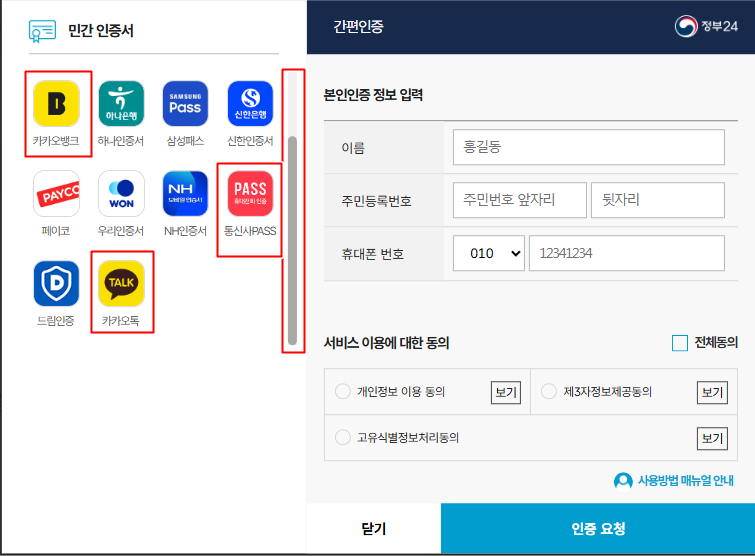Click the 간편인증 title text
This screenshot has height=556, width=755.
(x=358, y=26)
